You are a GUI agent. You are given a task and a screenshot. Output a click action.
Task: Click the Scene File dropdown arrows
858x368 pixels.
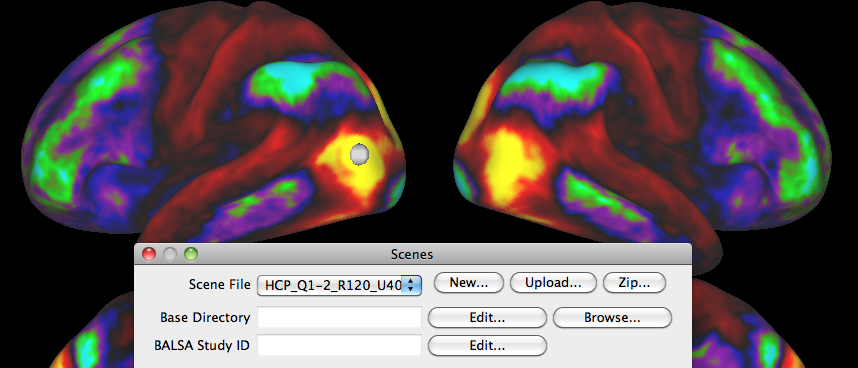click(x=411, y=285)
